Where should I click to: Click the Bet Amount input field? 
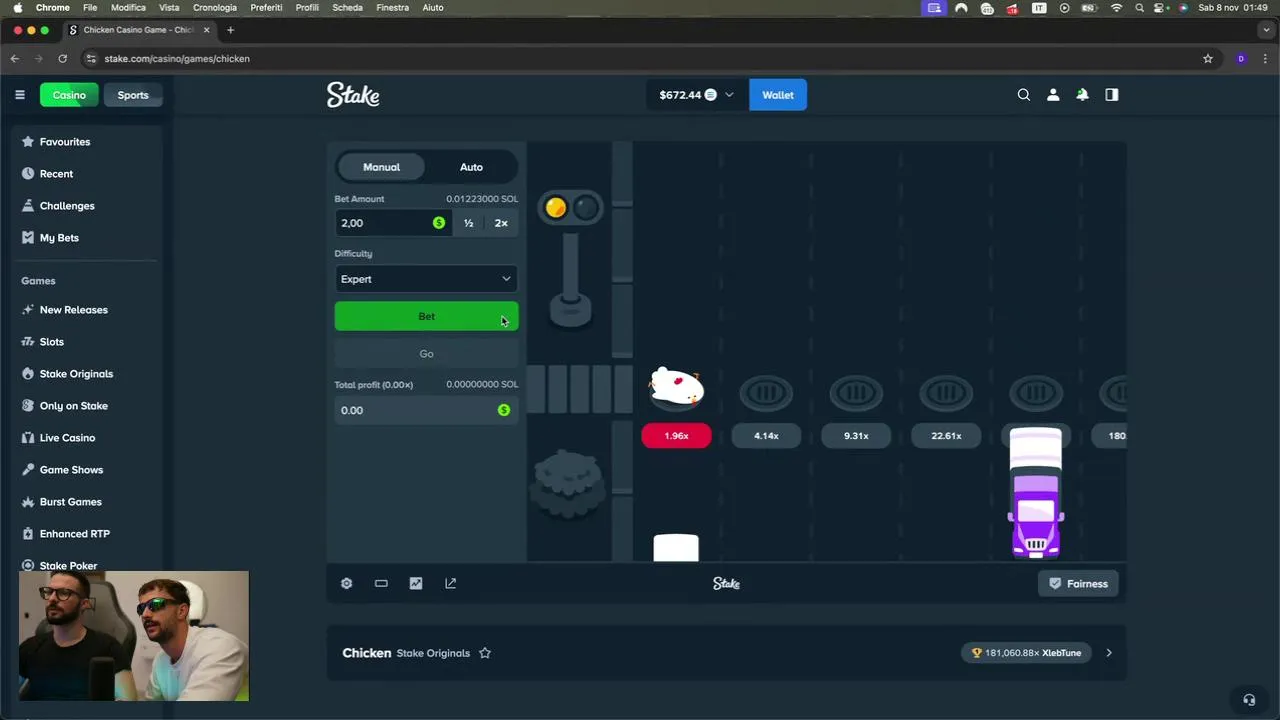[x=392, y=223]
